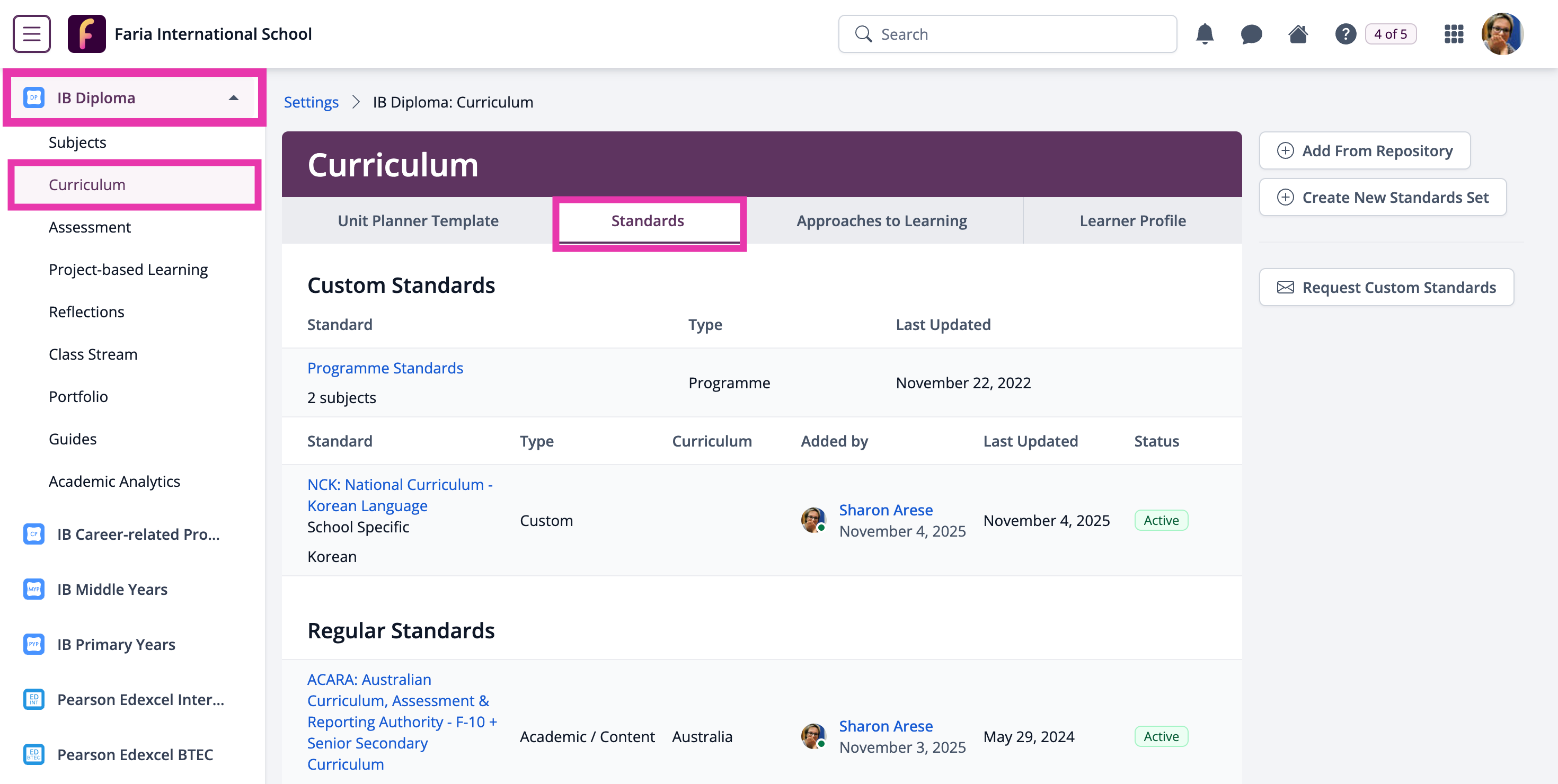
Task: Click Sharon Arese's avatar in the NCK row
Action: click(x=813, y=520)
